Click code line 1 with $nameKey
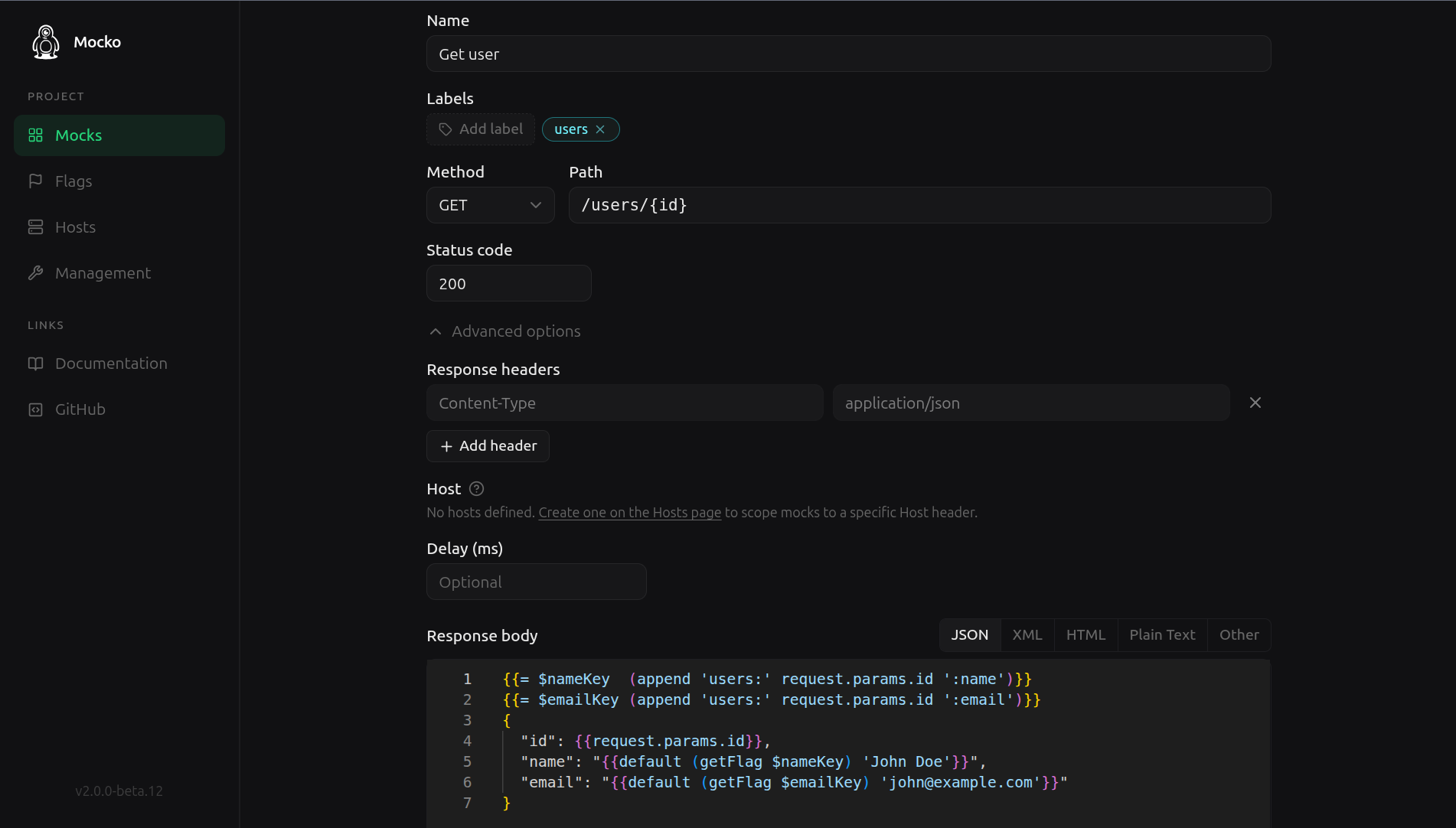 coord(767,680)
